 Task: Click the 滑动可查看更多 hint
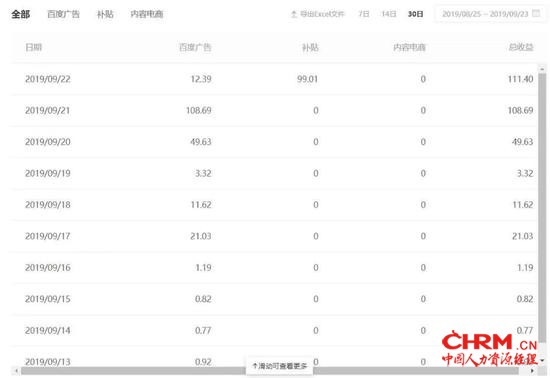point(280,366)
